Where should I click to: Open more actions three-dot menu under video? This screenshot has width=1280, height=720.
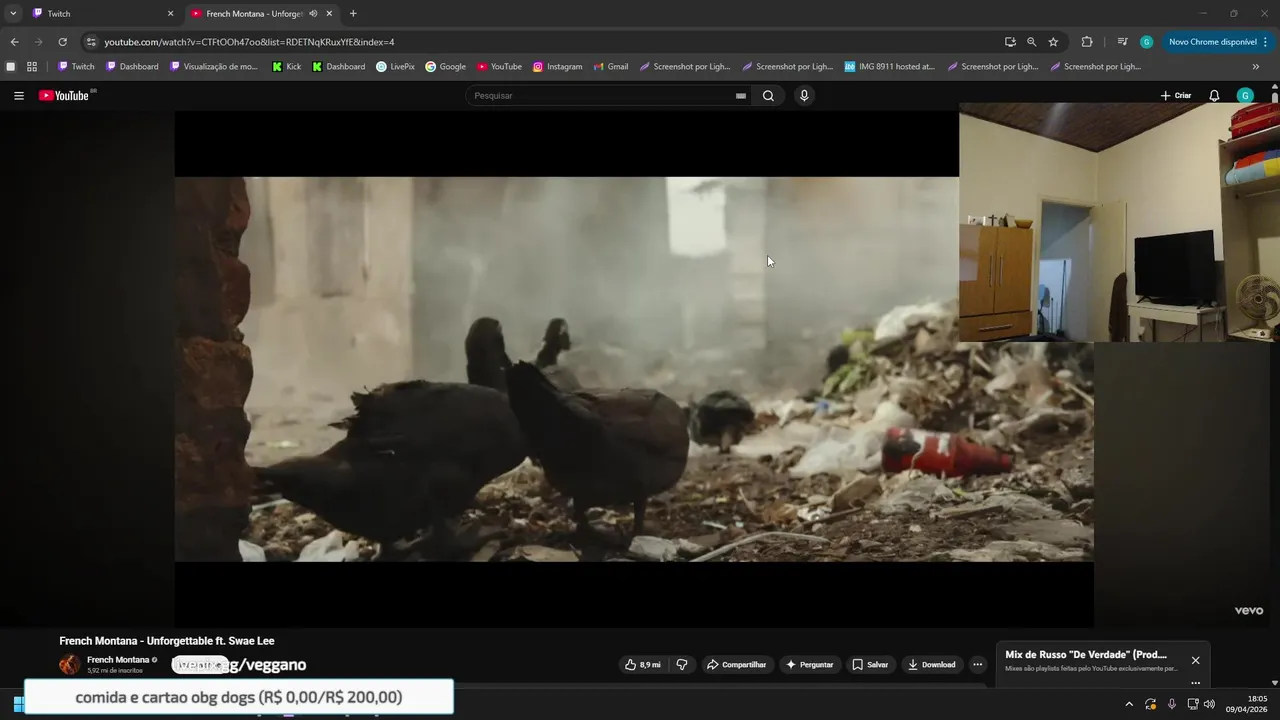(978, 665)
